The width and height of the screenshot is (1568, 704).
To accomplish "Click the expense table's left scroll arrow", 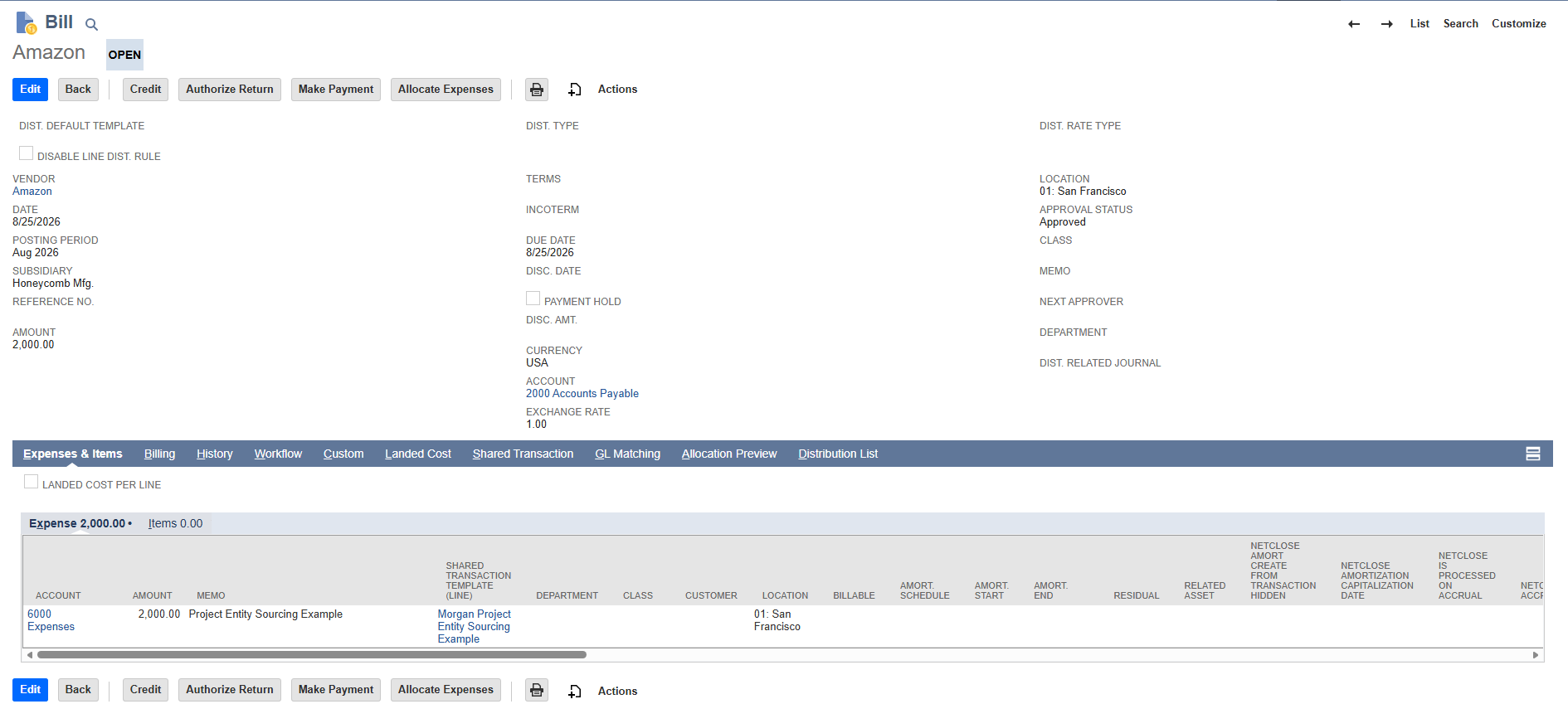I will point(30,655).
